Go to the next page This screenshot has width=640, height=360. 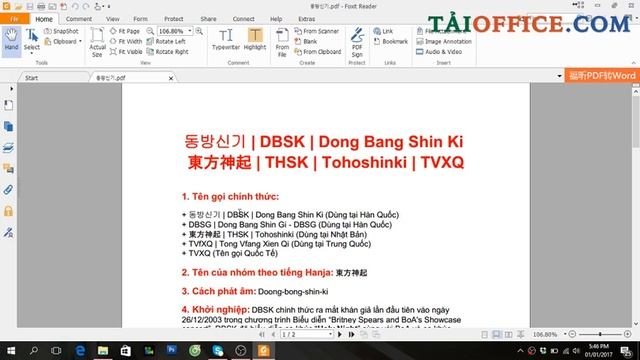tap(340, 334)
